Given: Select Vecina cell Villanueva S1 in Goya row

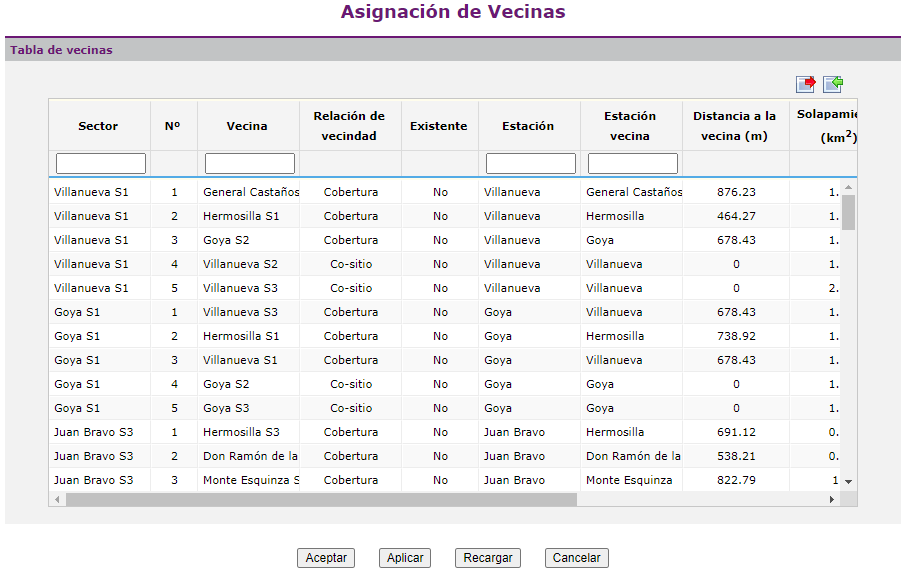Looking at the screenshot, I should coord(240,360).
